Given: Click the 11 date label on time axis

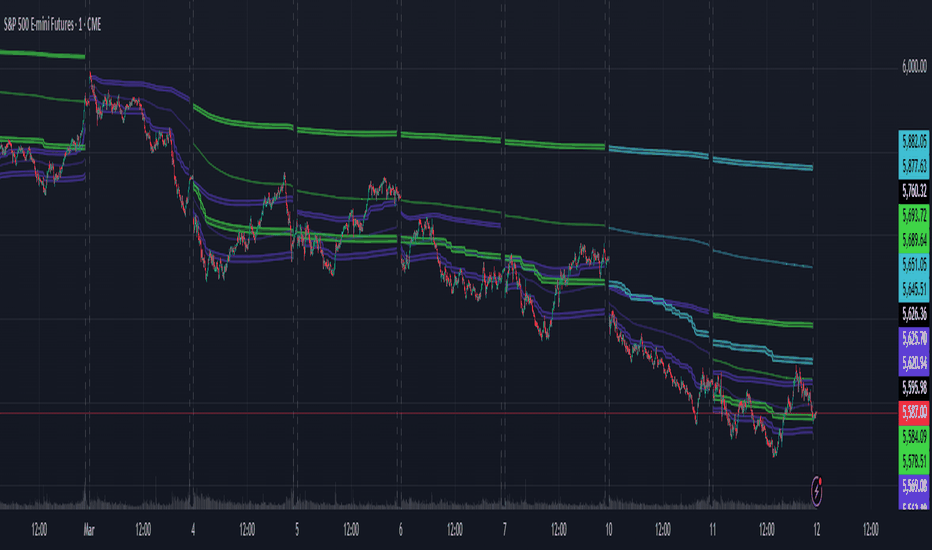Looking at the screenshot, I should point(712,529).
